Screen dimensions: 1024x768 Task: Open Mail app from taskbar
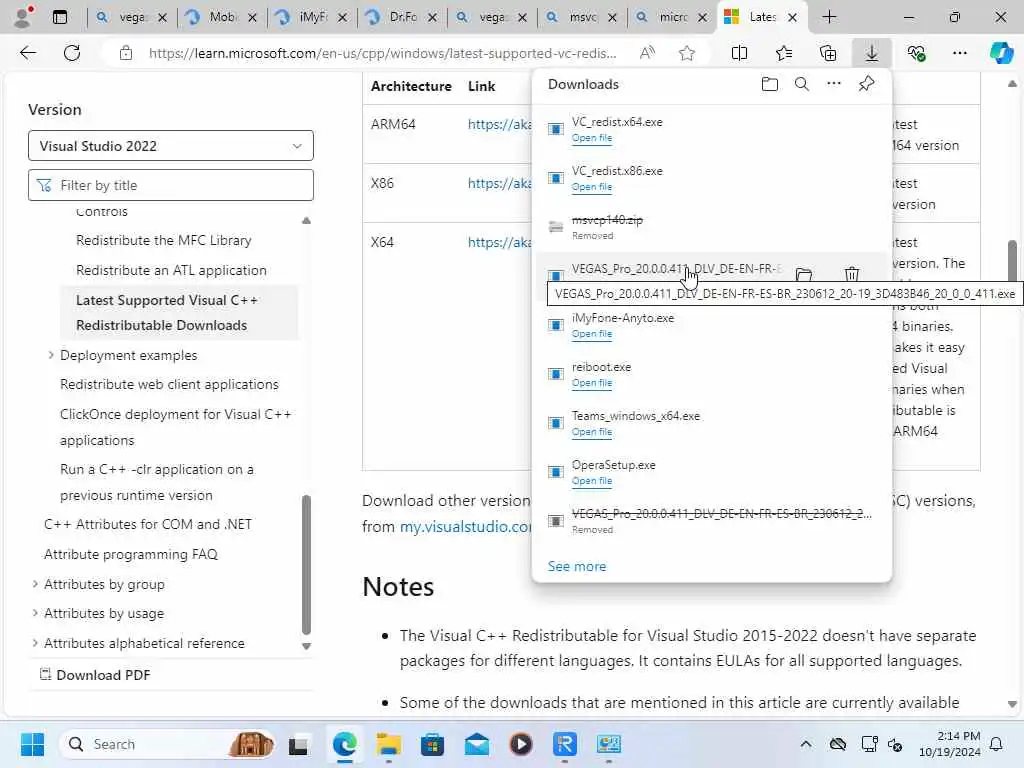coord(477,744)
